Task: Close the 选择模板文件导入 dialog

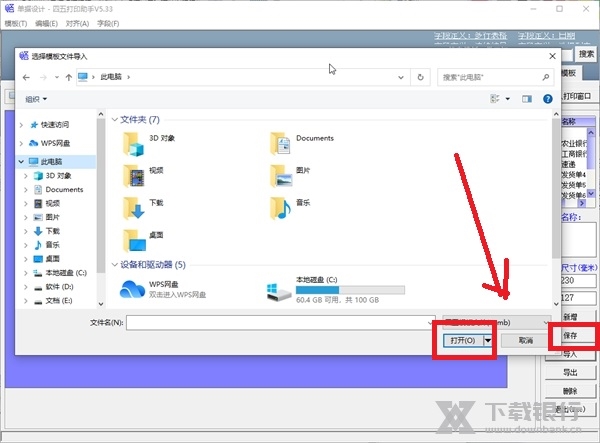Action: tap(552, 56)
